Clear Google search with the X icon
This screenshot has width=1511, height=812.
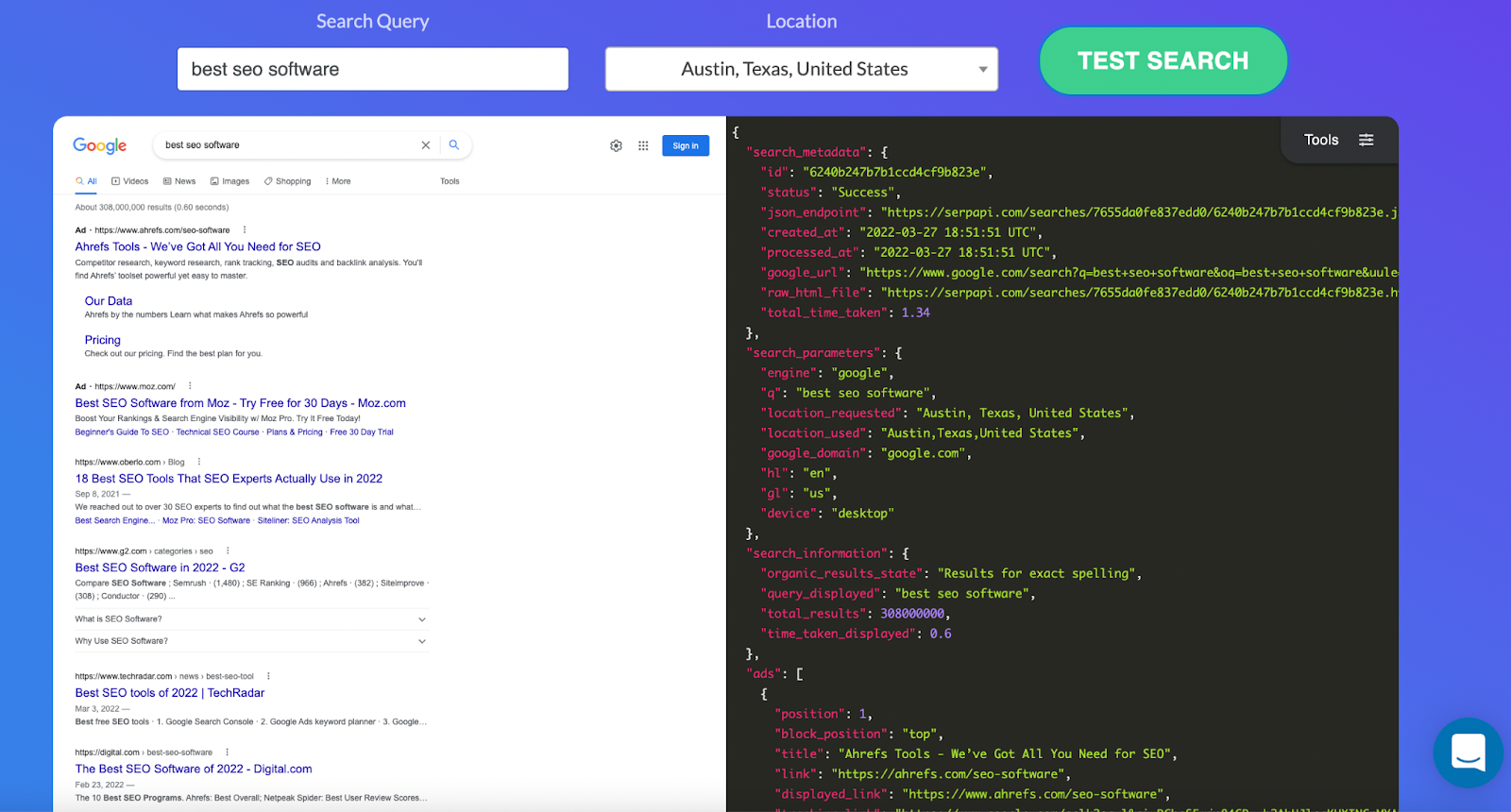[x=426, y=144]
